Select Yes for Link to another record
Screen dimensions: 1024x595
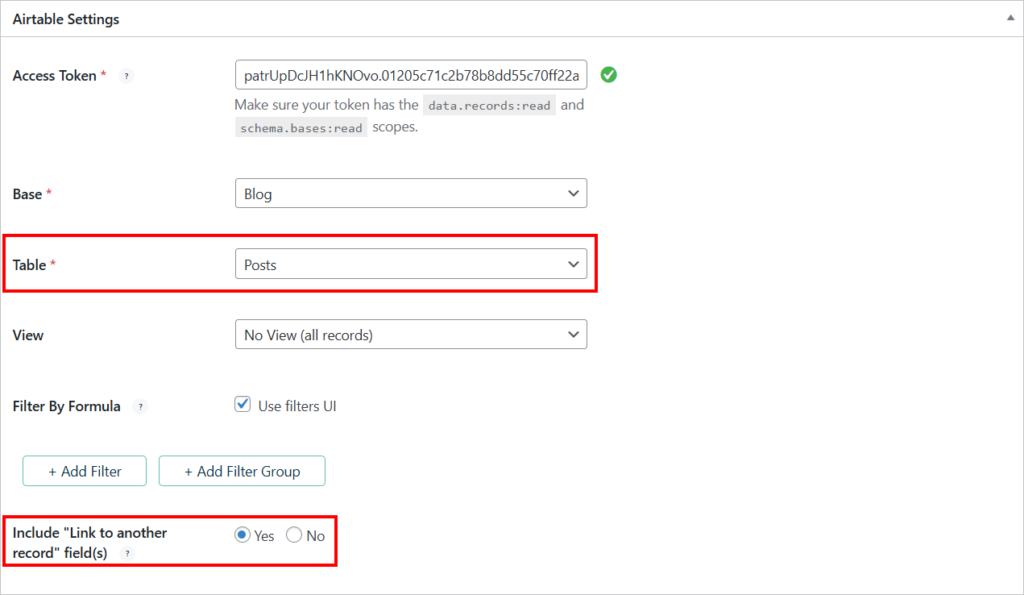coord(242,535)
